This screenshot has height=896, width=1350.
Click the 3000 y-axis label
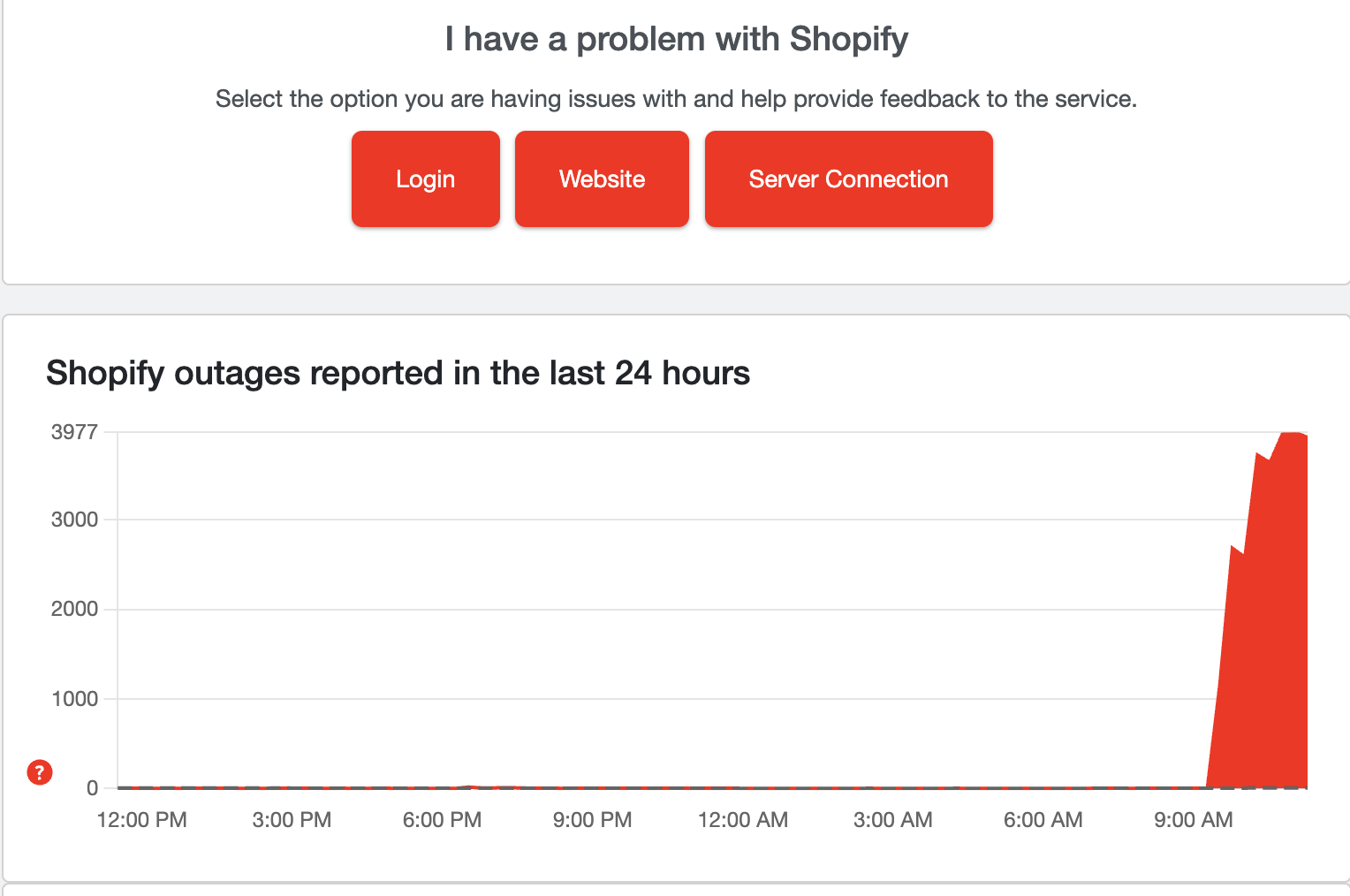click(76, 520)
